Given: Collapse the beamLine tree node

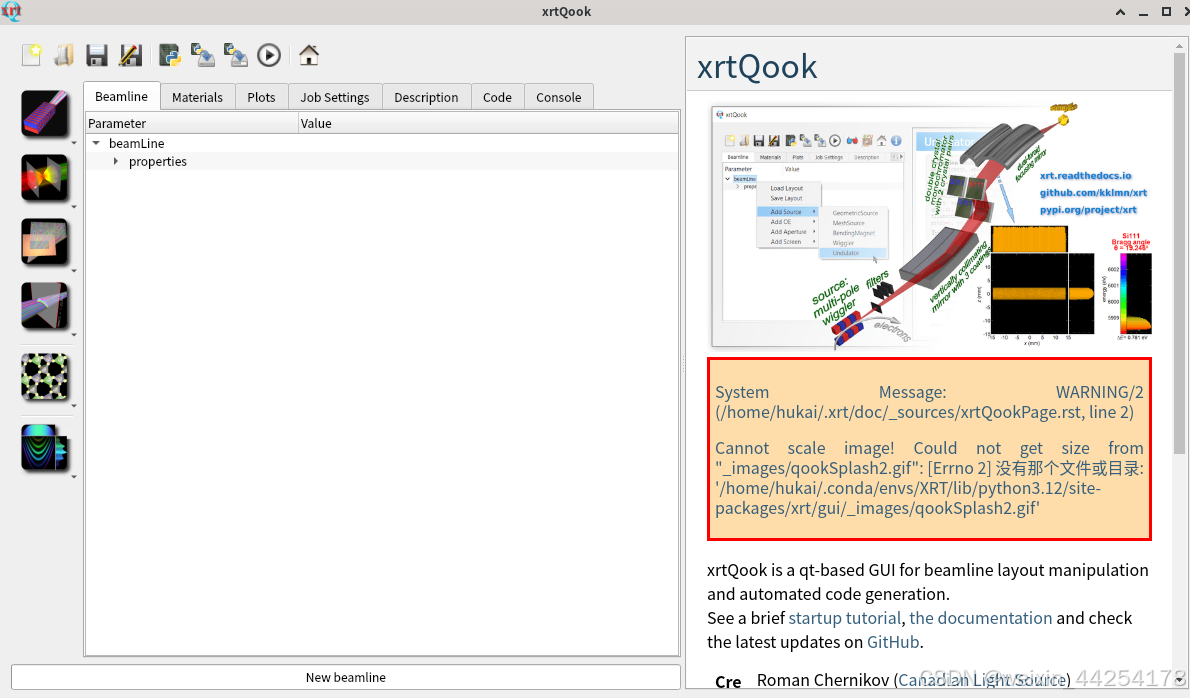Looking at the screenshot, I should [96, 143].
